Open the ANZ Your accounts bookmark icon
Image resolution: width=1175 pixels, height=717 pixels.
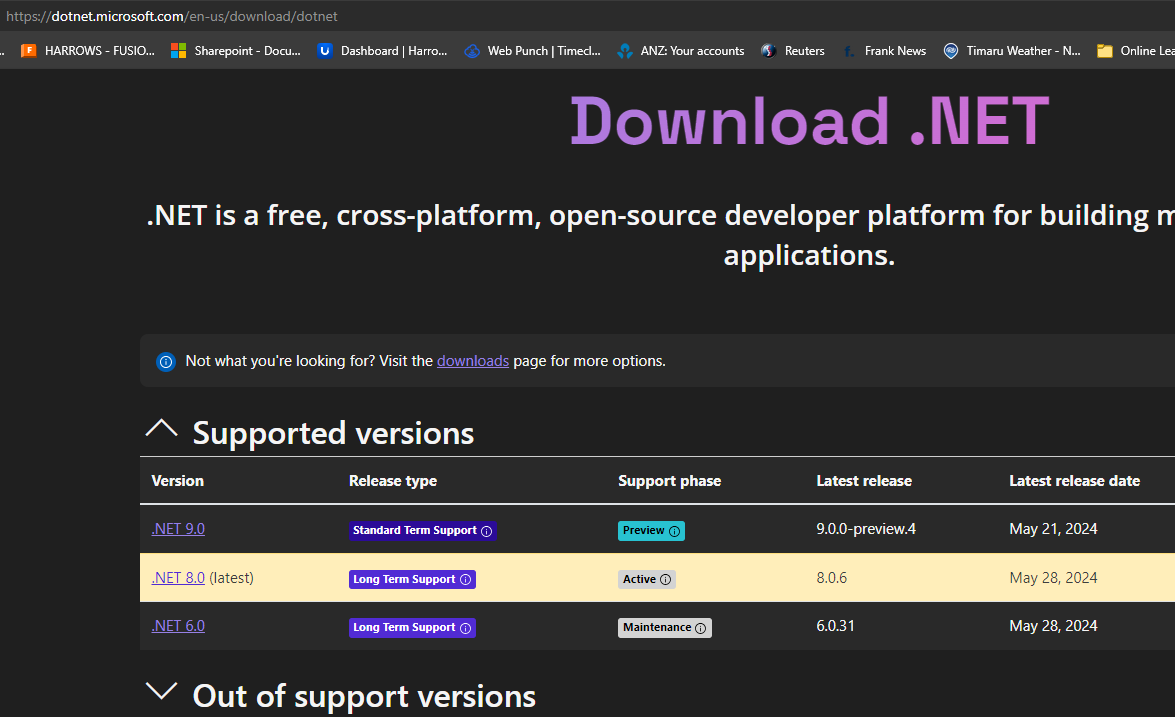pyautogui.click(x=625, y=51)
